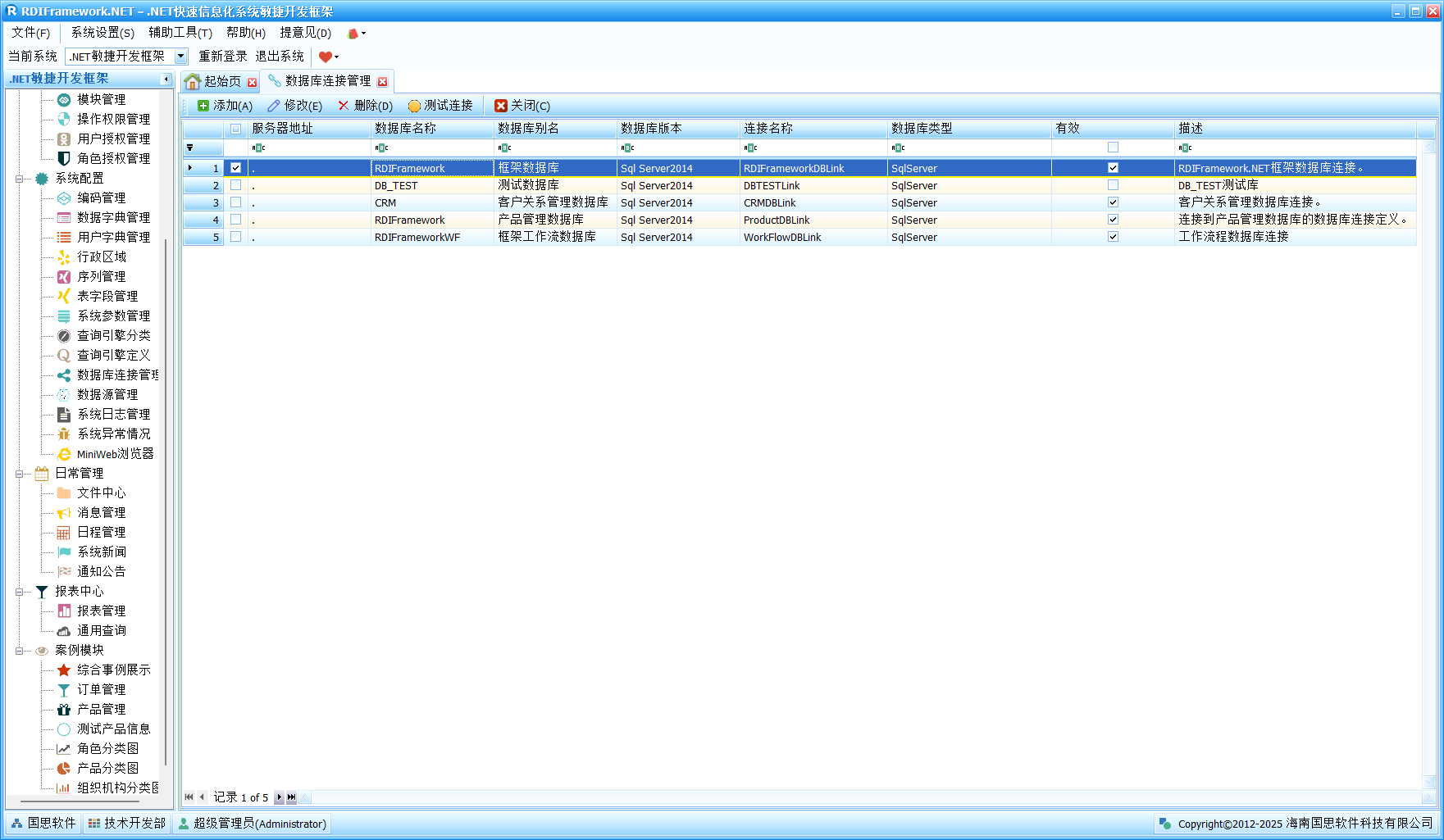Click the Test Connection (测试连接) icon
The image size is (1444, 840).
(x=414, y=106)
